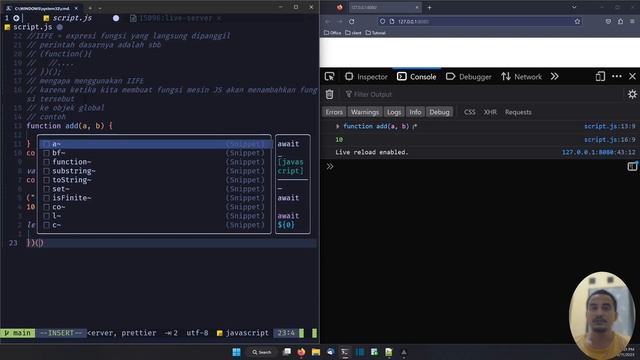Select the 'set~' snippet completion
This screenshot has height=360, width=640.
(x=155, y=189)
